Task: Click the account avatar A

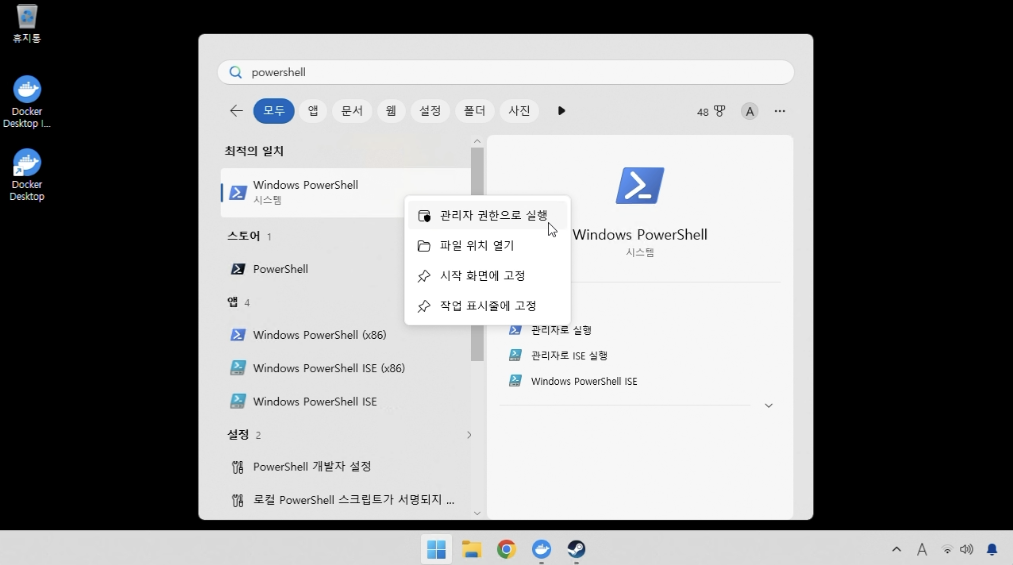Action: pos(749,112)
